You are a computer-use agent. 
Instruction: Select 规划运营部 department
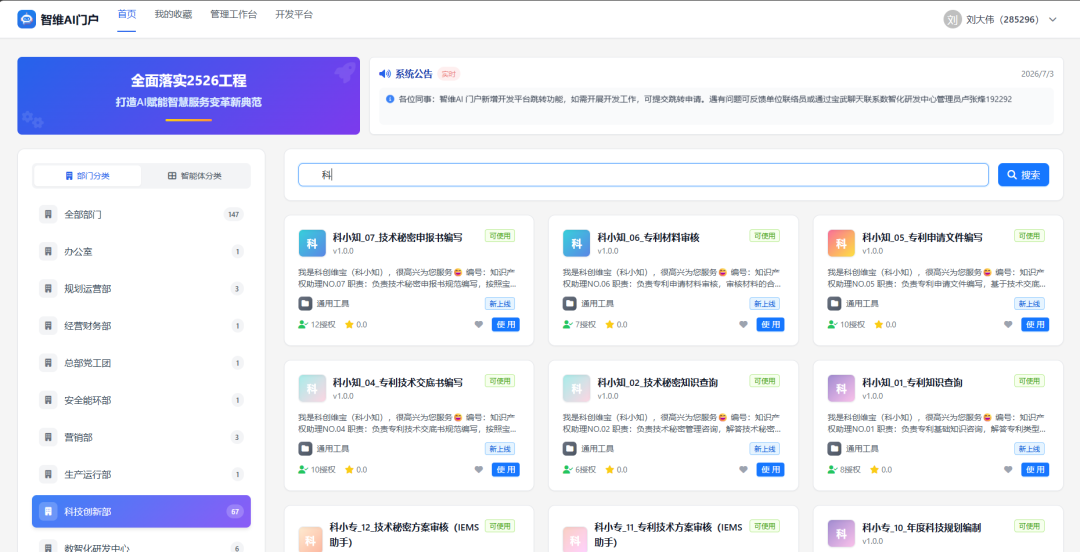tap(141, 289)
